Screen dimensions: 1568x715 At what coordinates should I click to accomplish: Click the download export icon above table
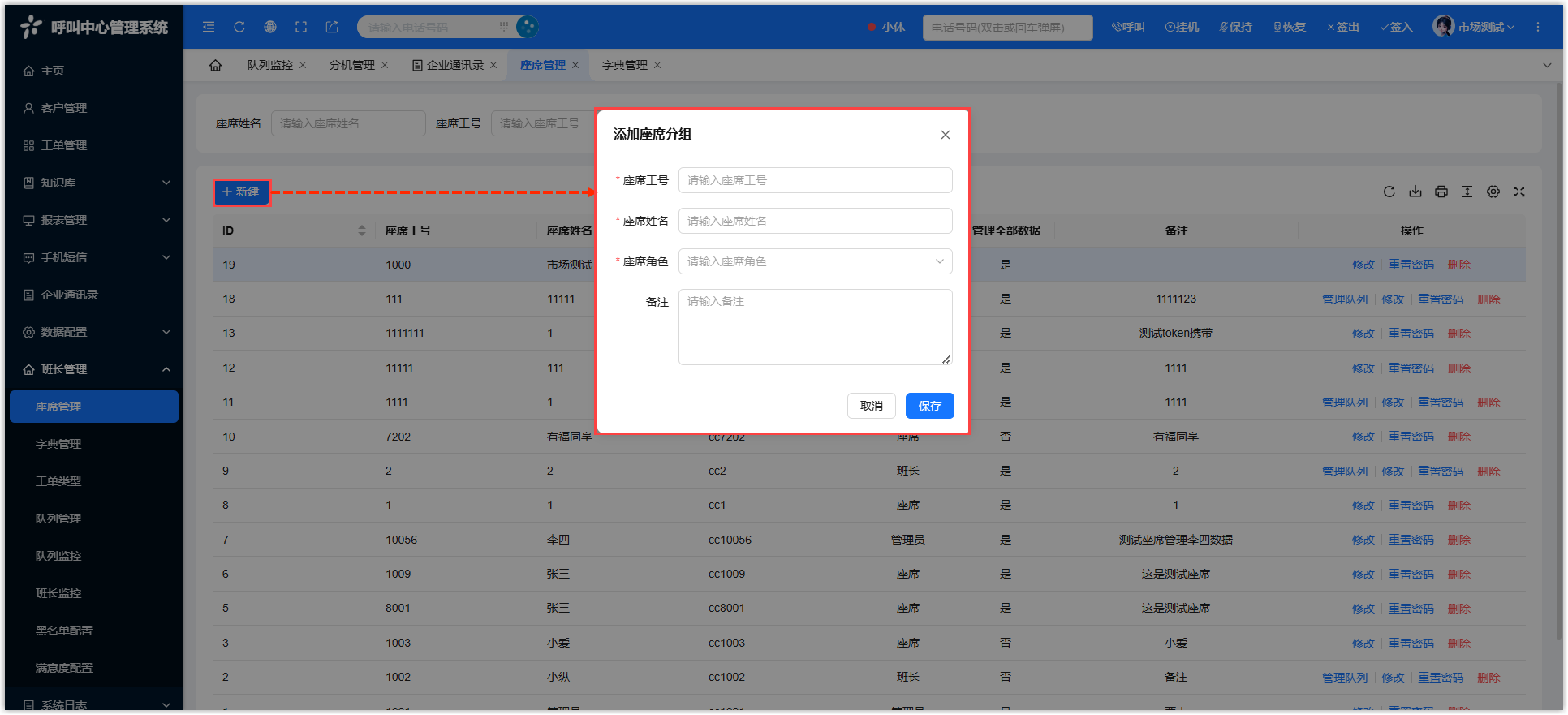[1415, 192]
